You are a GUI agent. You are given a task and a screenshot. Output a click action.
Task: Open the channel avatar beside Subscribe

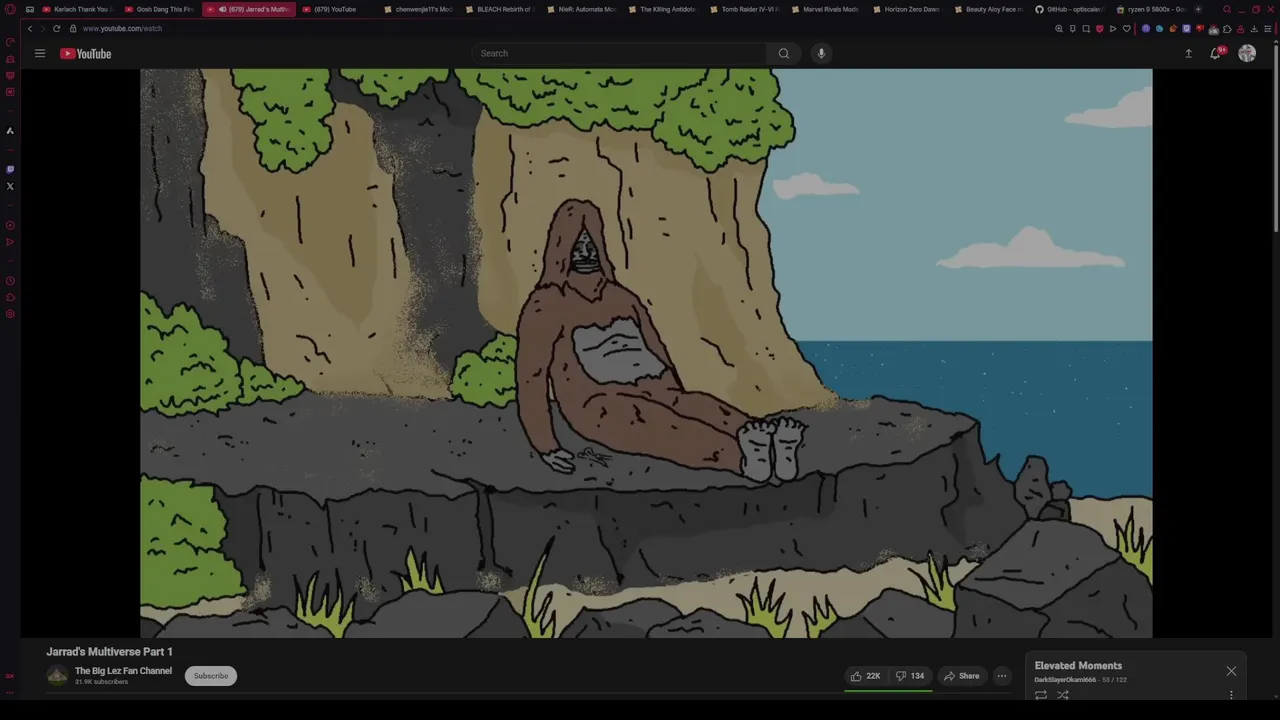[x=57, y=676]
